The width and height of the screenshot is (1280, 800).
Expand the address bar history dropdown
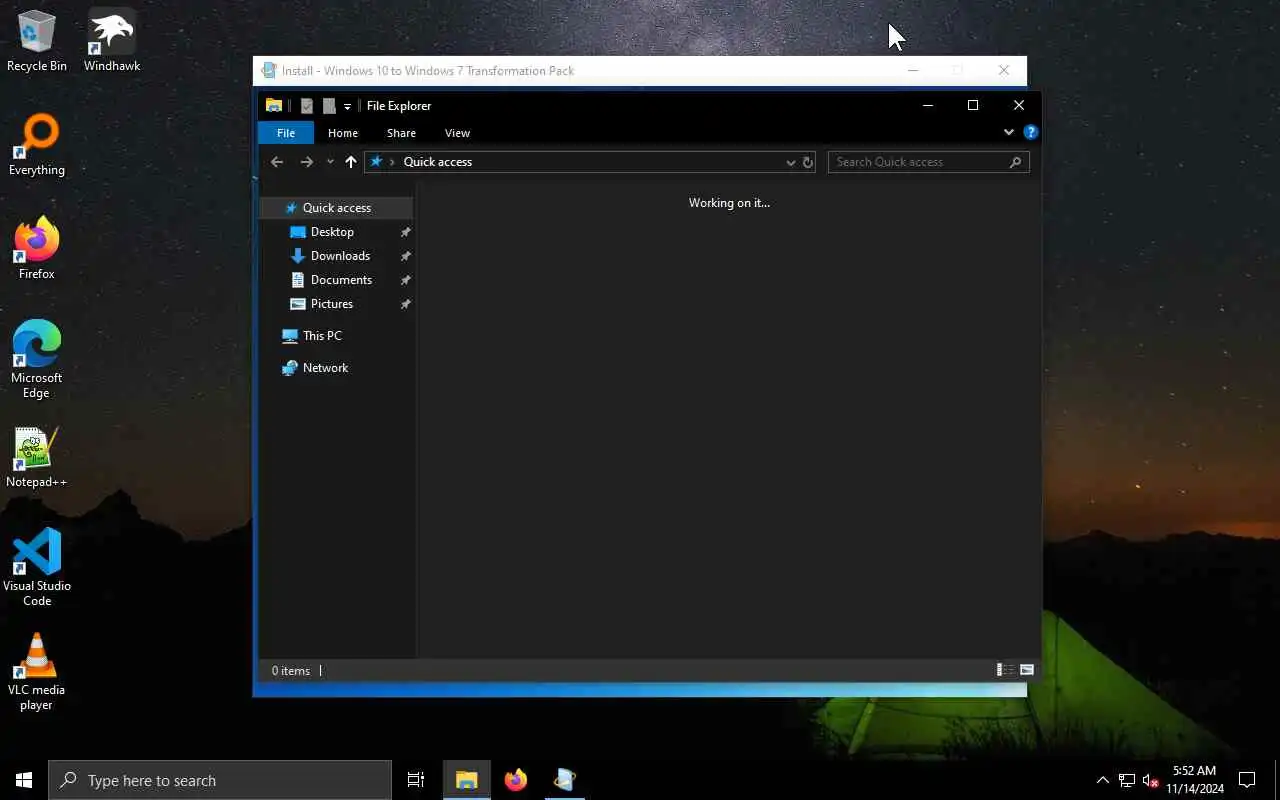[790, 162]
